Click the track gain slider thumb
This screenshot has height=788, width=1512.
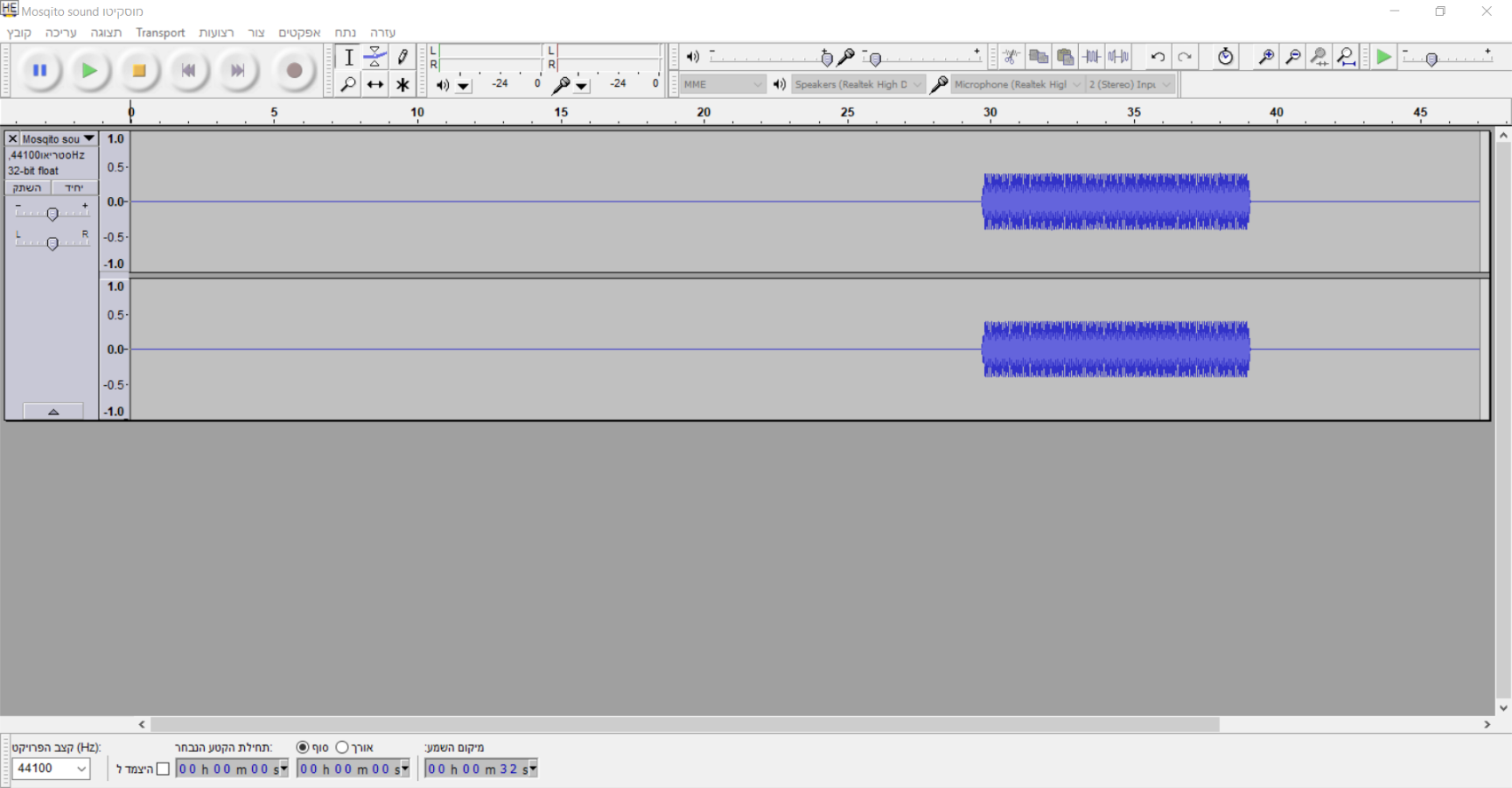(x=52, y=214)
